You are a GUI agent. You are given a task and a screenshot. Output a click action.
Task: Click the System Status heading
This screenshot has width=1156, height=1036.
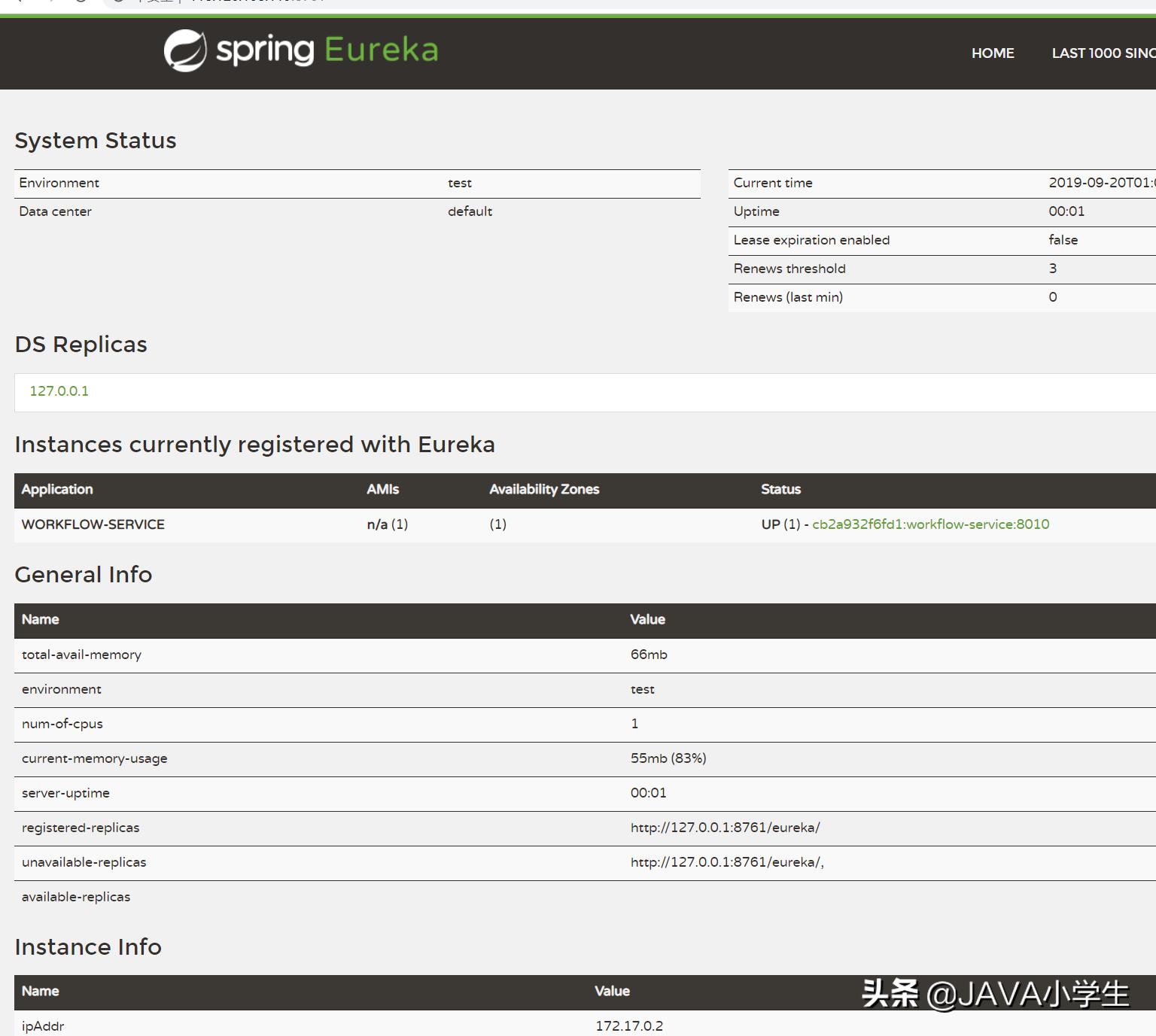96,141
